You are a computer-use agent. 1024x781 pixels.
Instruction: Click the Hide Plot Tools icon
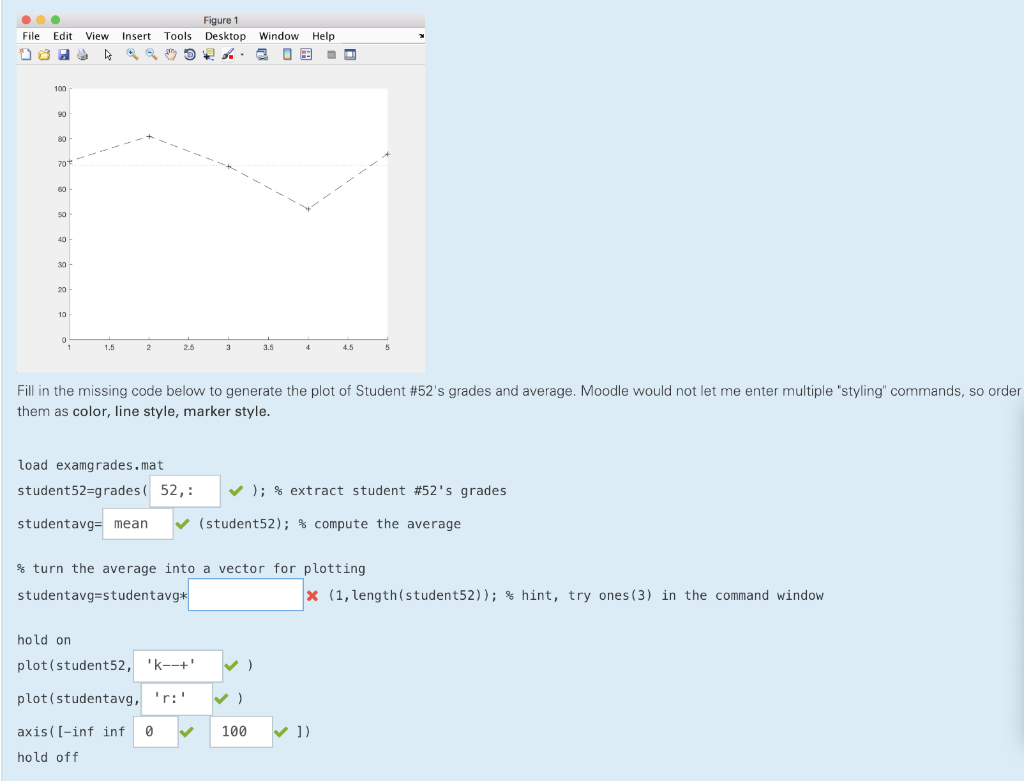[331, 55]
